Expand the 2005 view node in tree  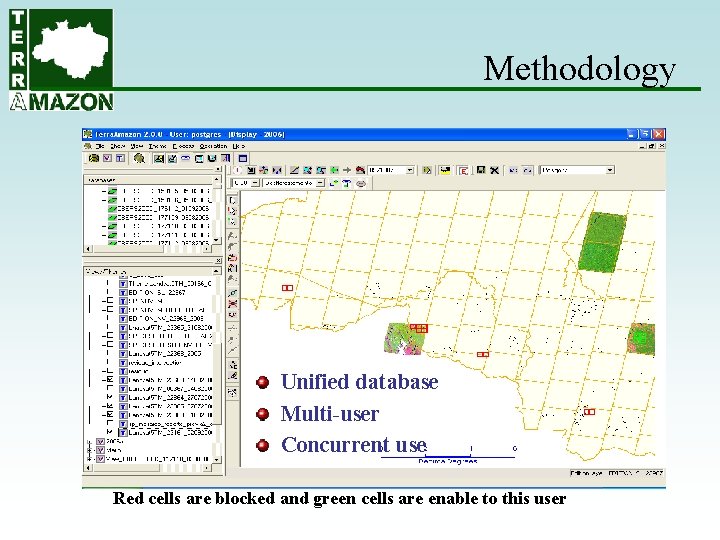[x=90, y=441]
